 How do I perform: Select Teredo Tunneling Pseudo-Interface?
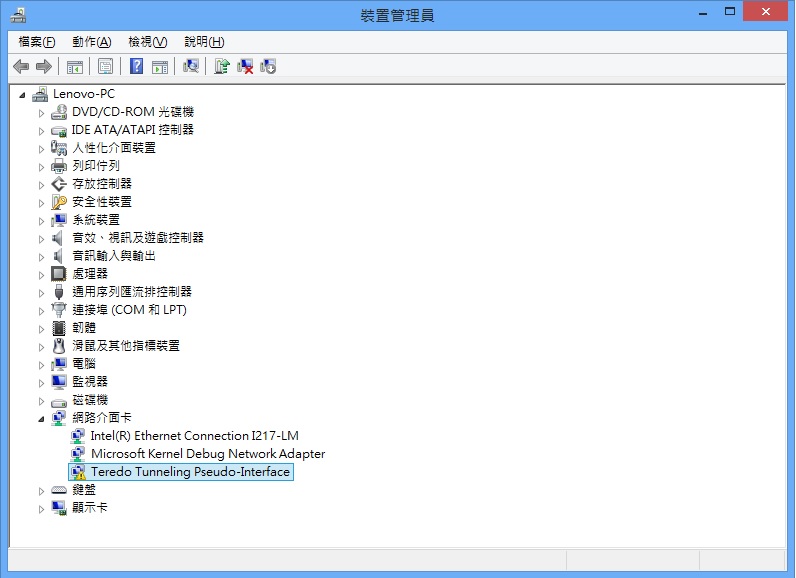tap(190, 472)
